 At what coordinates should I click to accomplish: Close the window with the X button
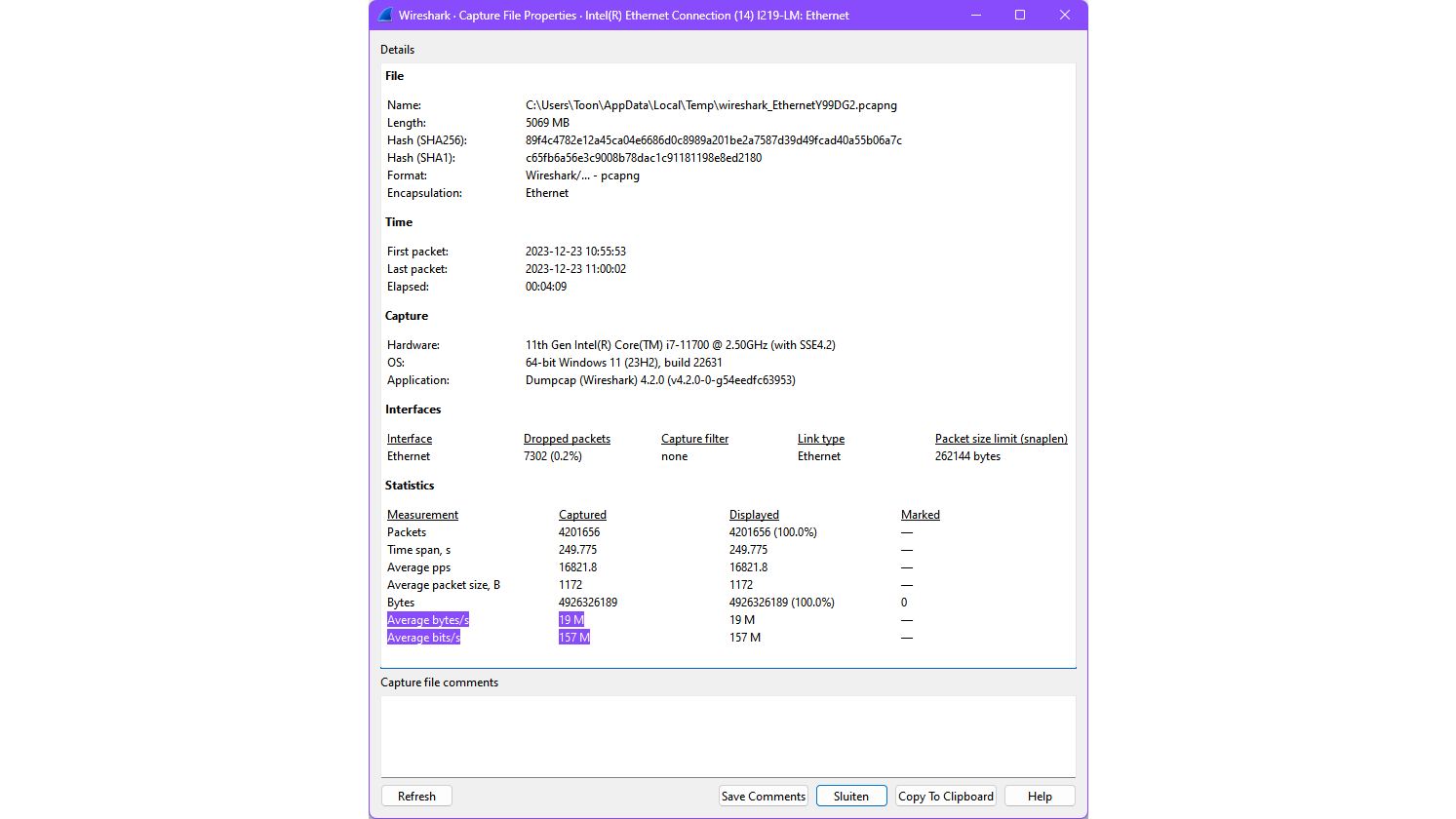(1065, 15)
